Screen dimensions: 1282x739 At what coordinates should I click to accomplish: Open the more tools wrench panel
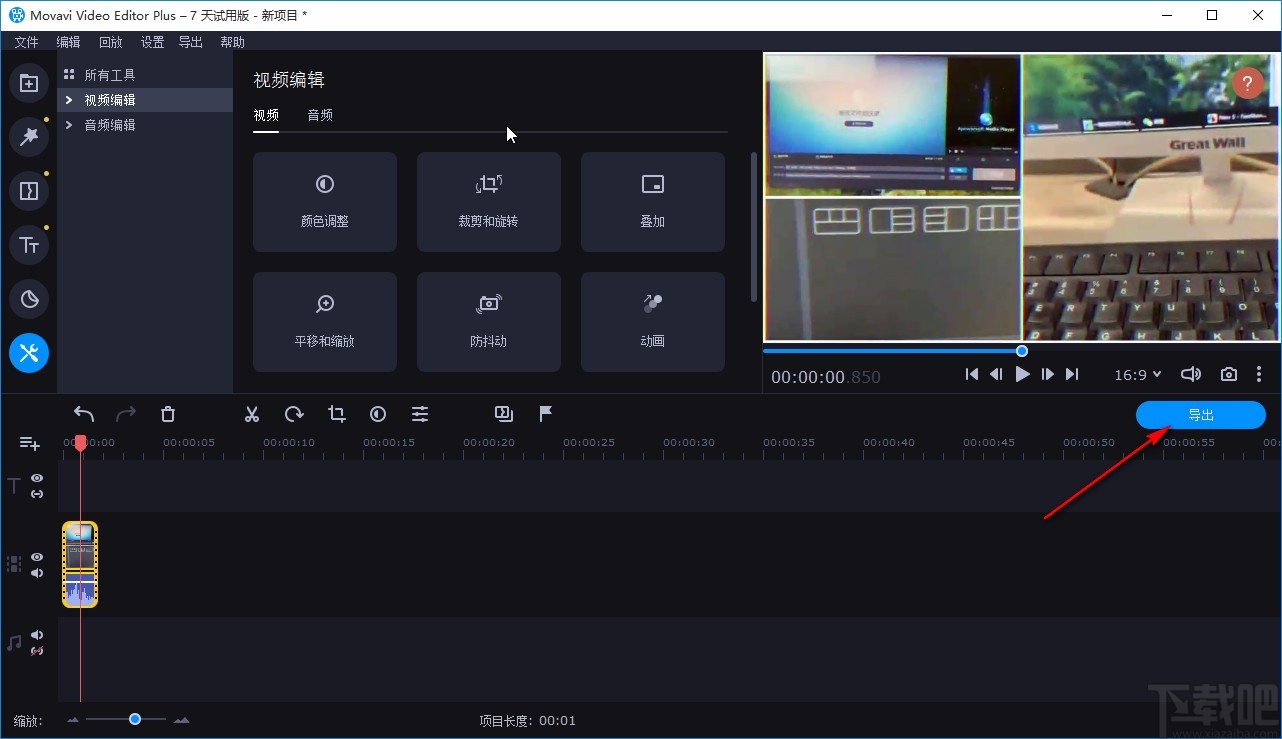pyautogui.click(x=29, y=352)
